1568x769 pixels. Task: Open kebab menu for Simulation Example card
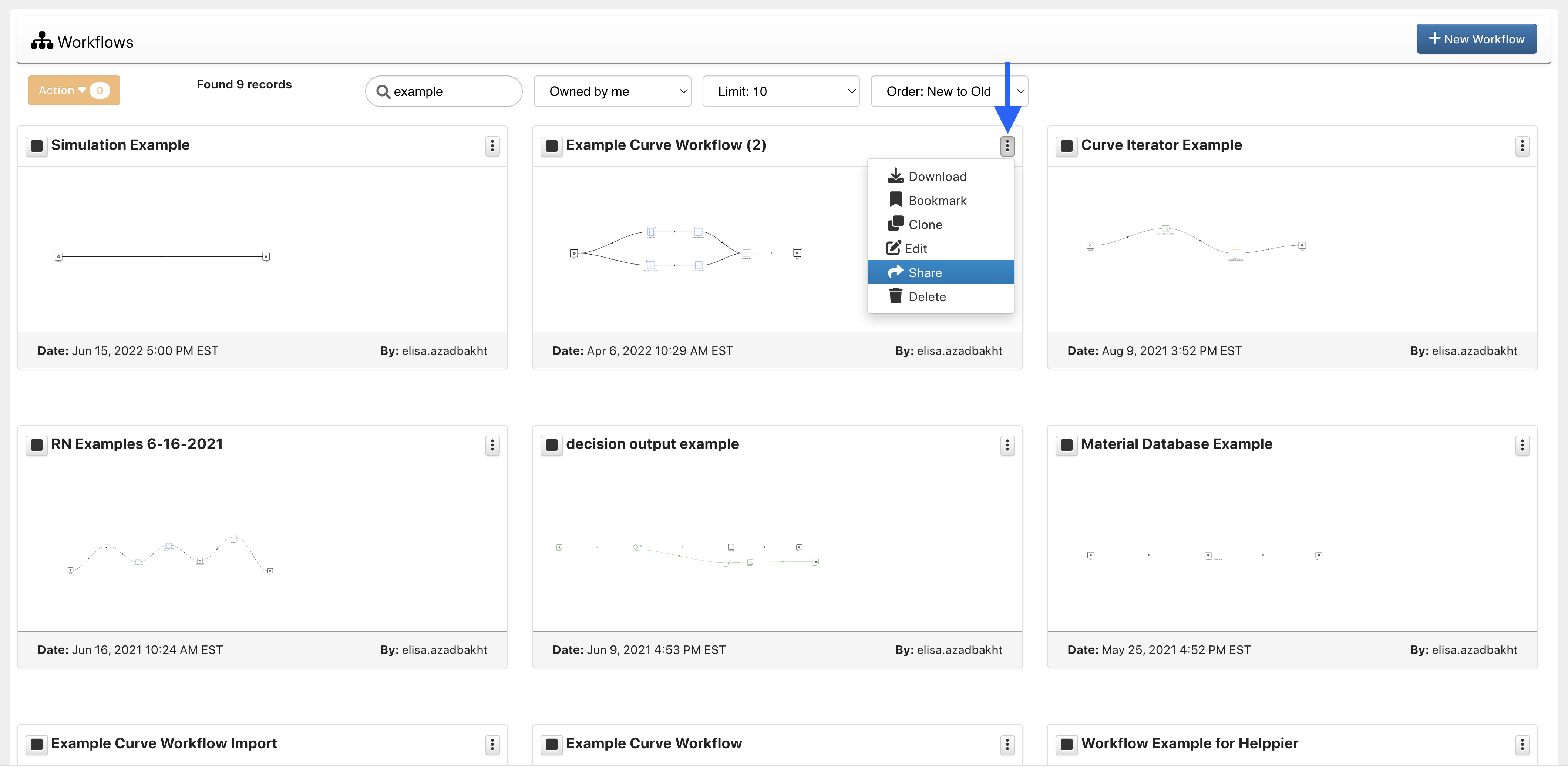[x=492, y=145]
